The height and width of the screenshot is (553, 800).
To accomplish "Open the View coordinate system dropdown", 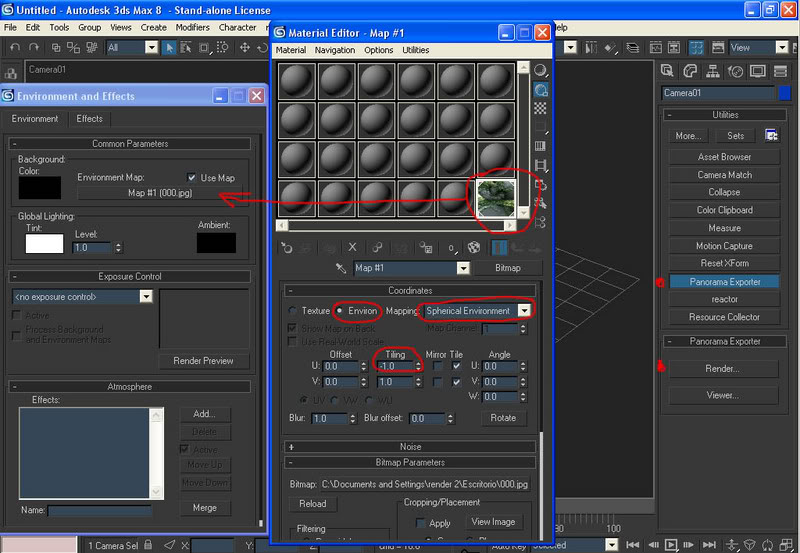I will pos(782,47).
